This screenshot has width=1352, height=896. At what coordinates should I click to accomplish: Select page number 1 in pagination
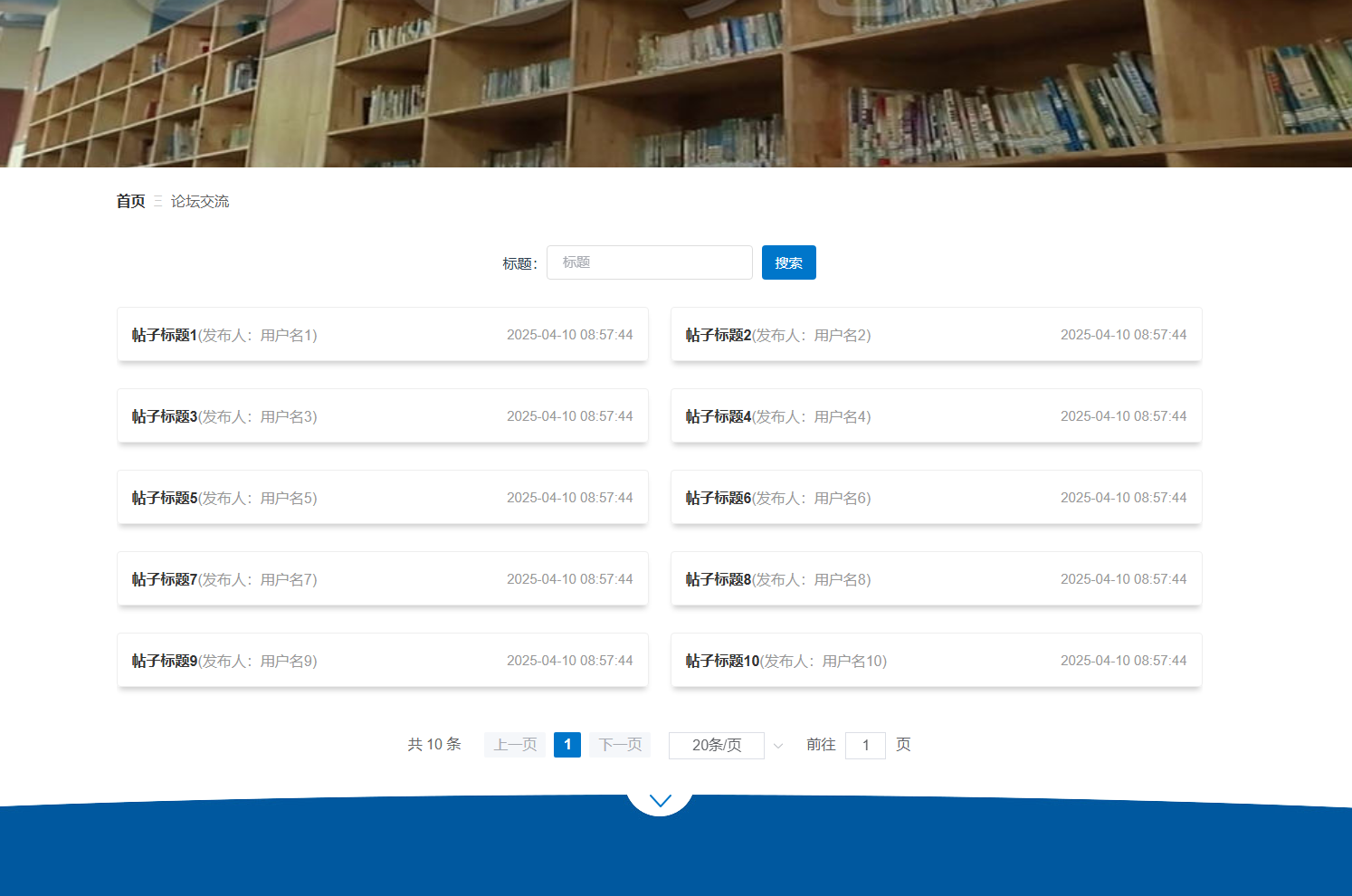[567, 745]
